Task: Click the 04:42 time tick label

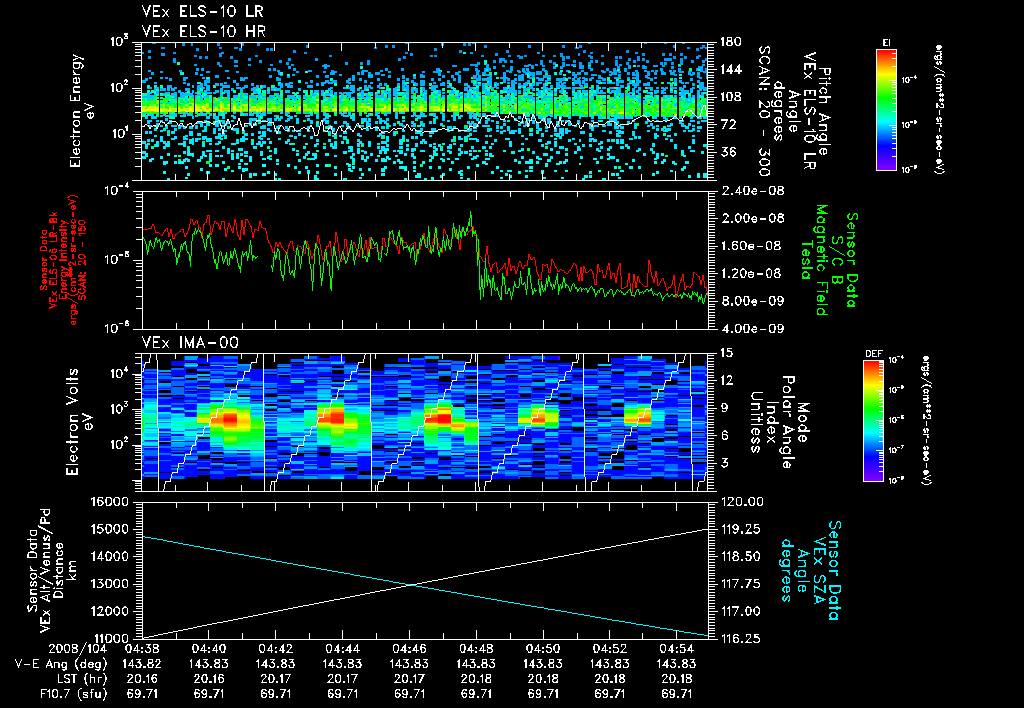Action: (276, 650)
